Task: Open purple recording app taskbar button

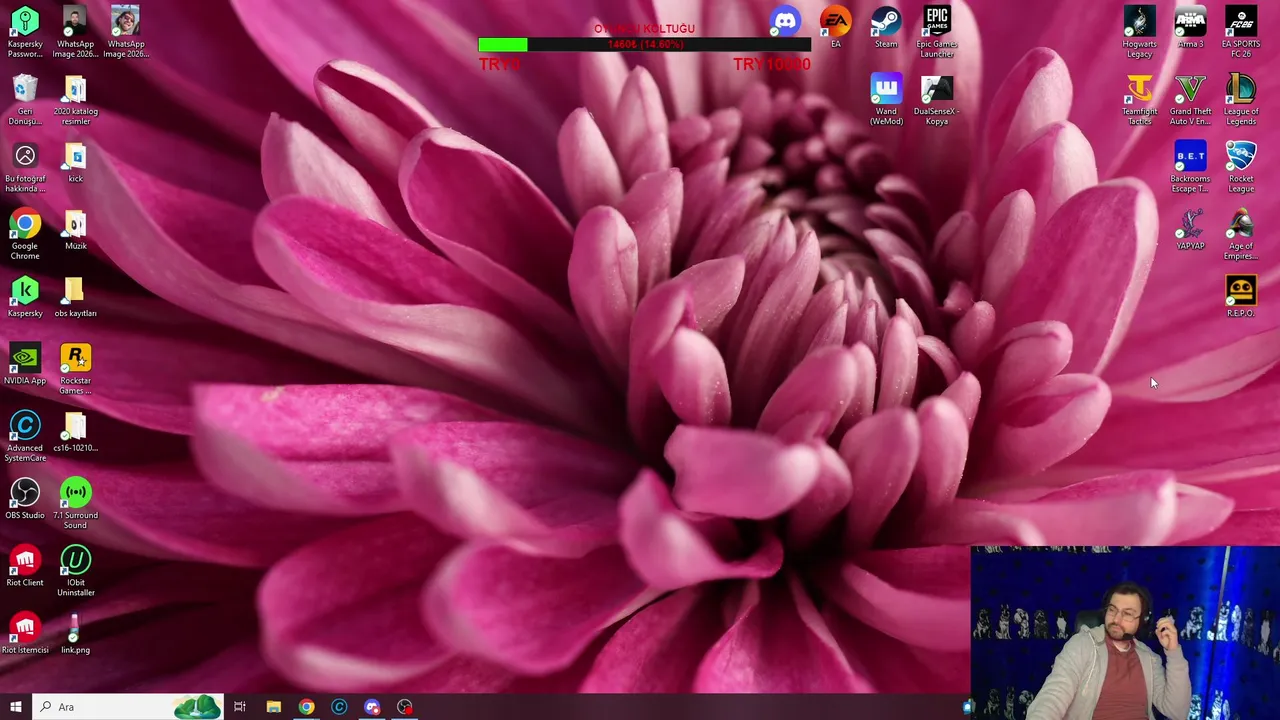Action: point(372,707)
